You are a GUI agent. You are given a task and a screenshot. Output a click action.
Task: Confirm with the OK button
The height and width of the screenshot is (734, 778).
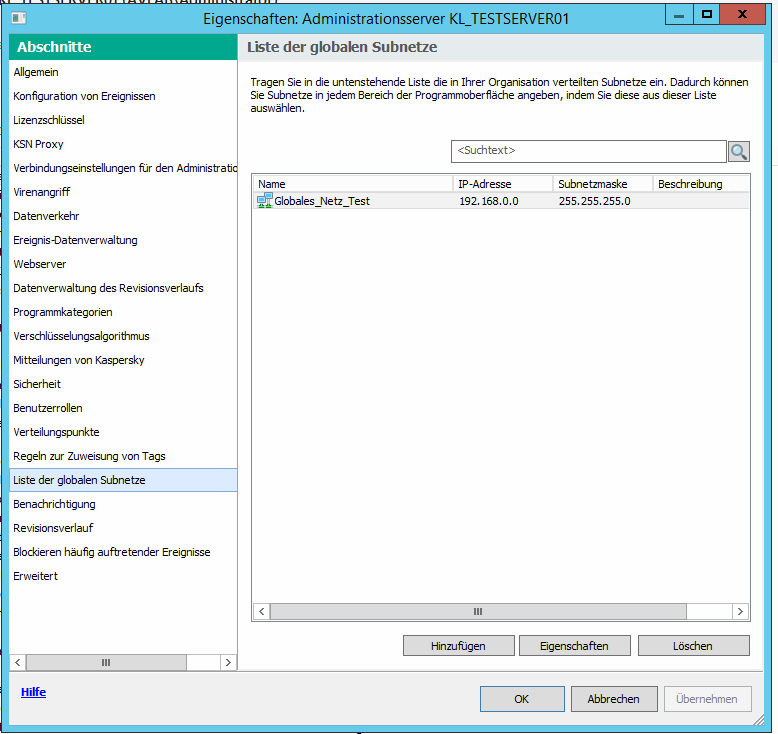522,699
